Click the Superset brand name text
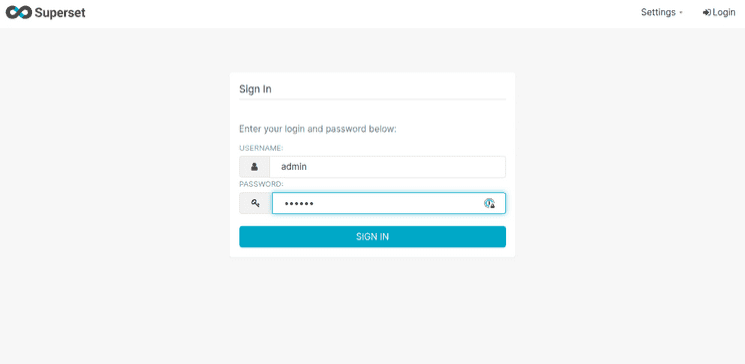Image resolution: width=745 pixels, height=364 pixels. (60, 13)
